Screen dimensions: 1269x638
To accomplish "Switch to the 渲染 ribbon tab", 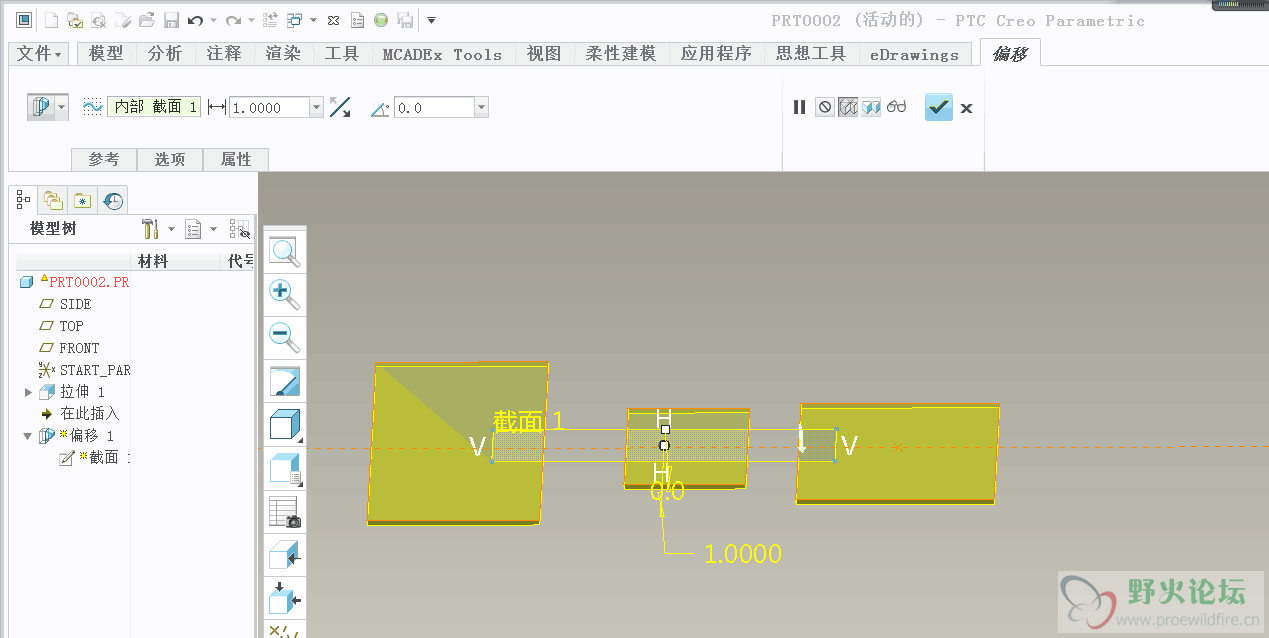I will coord(283,54).
